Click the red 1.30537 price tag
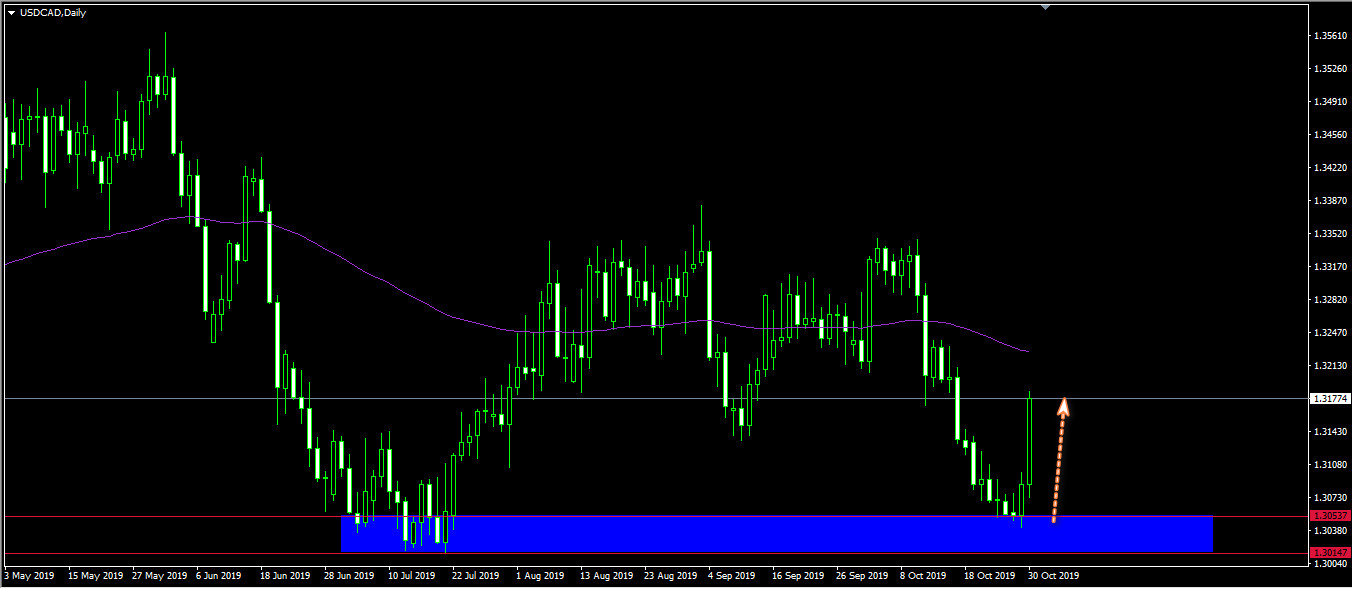Screen dimensions: 1352x589 point(1330,516)
